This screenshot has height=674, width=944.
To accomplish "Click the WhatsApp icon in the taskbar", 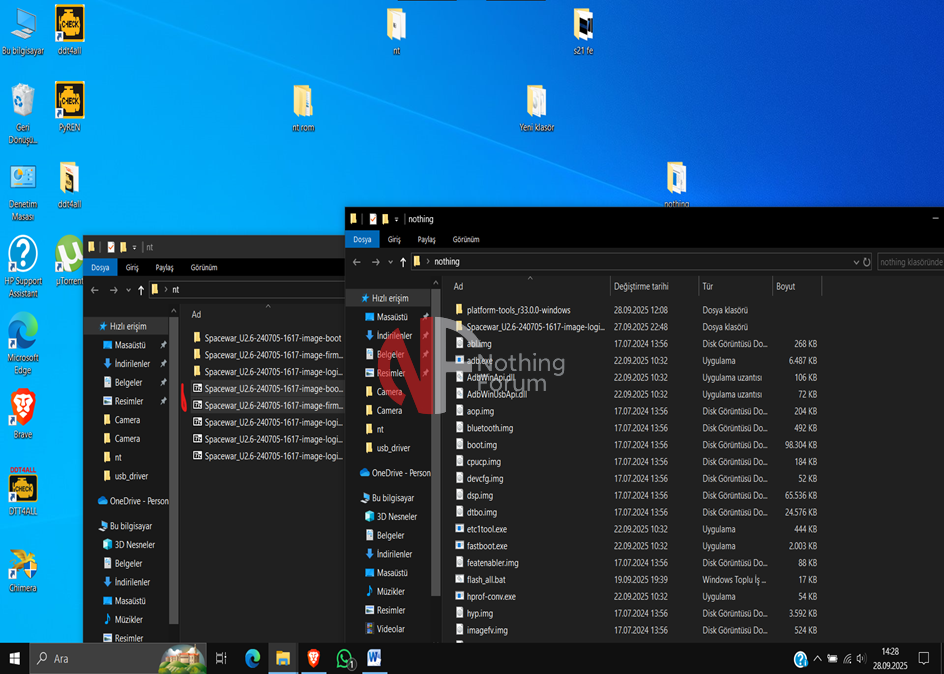I will [x=345, y=658].
